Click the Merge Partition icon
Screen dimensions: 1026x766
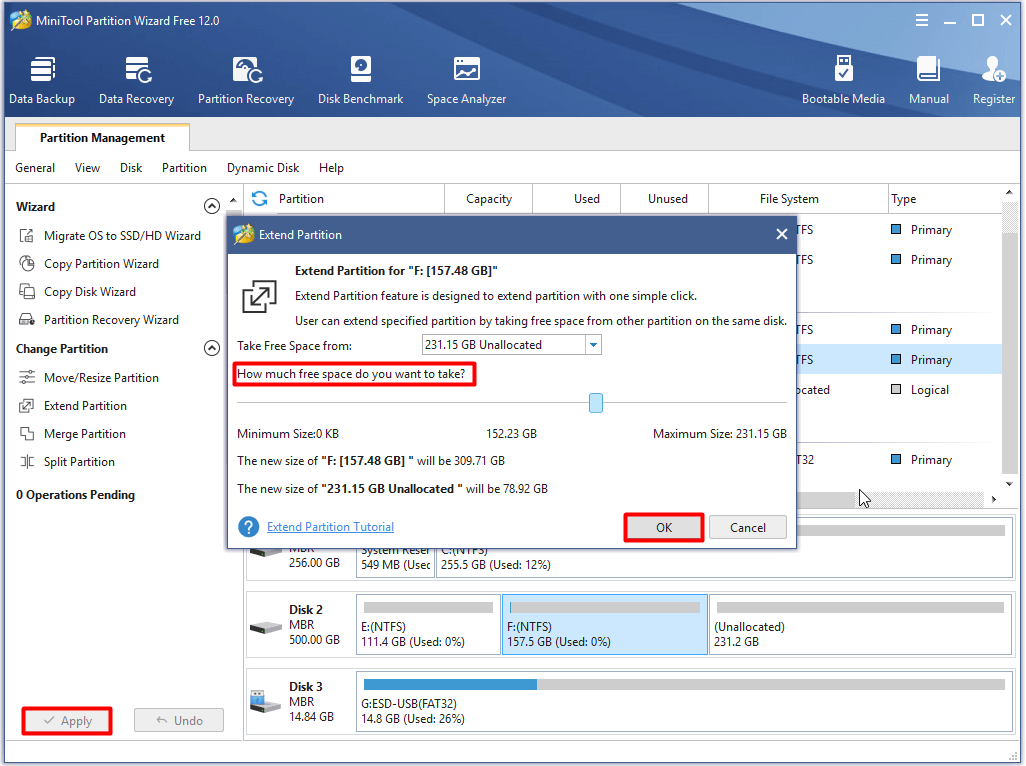pos(27,434)
